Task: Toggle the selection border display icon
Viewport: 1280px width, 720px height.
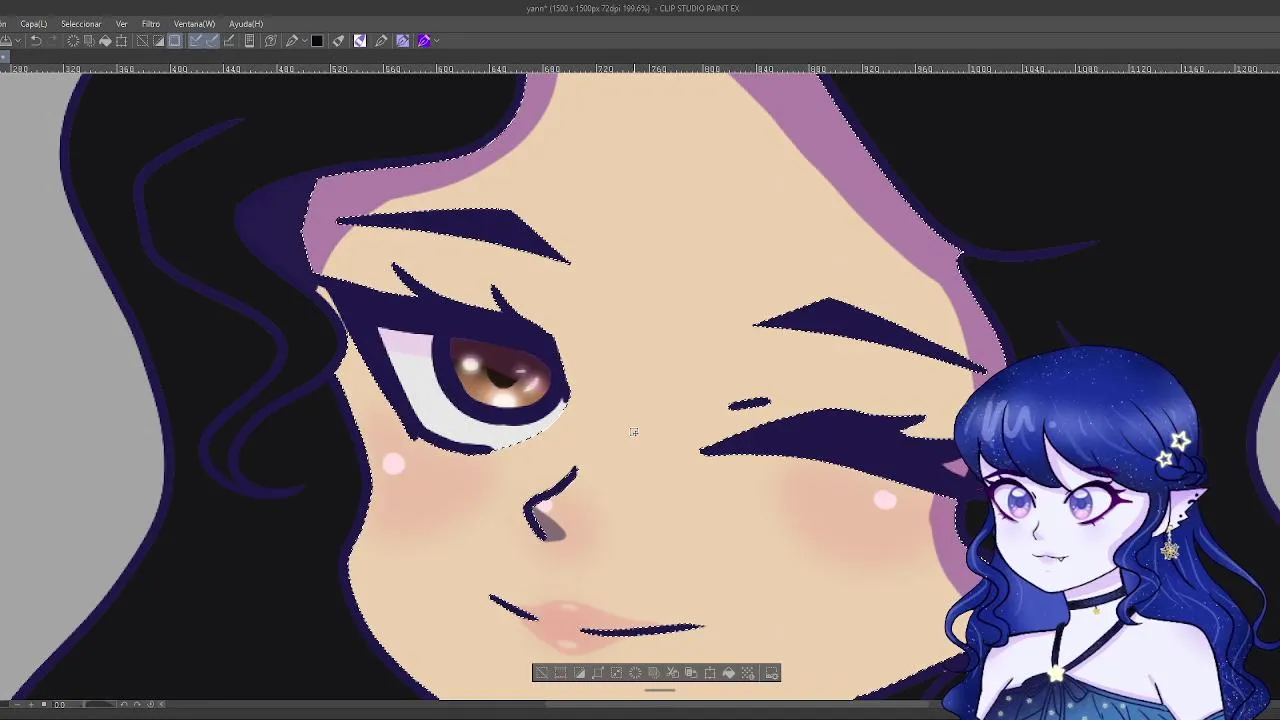Action: [175, 41]
